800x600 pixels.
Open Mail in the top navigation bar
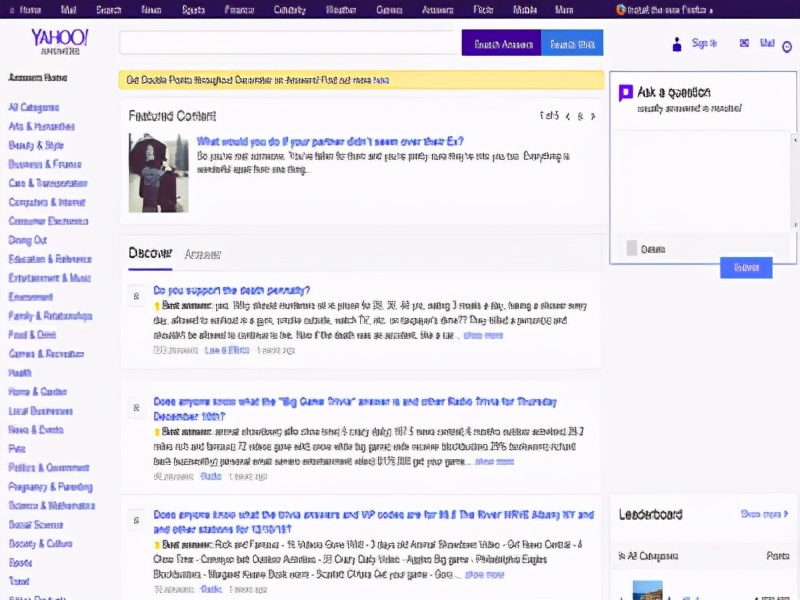(68, 10)
